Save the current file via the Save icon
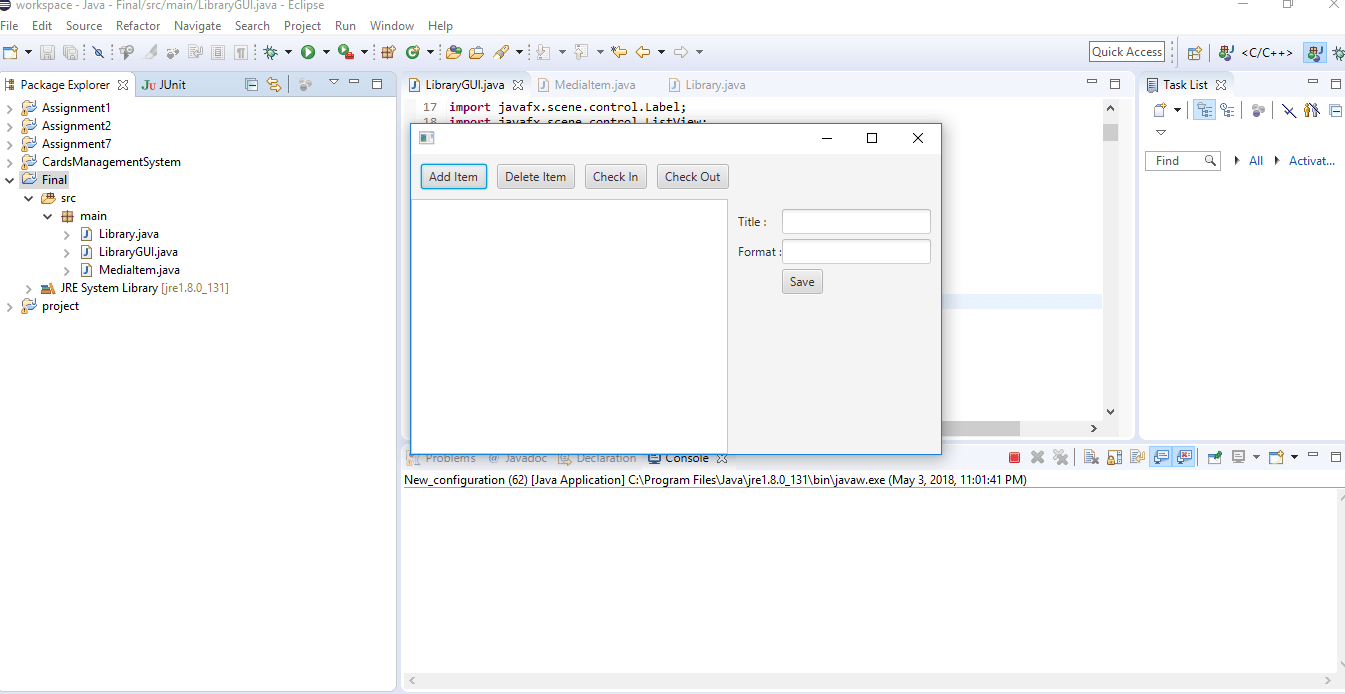Screen dimensions: 1345x694 46,52
